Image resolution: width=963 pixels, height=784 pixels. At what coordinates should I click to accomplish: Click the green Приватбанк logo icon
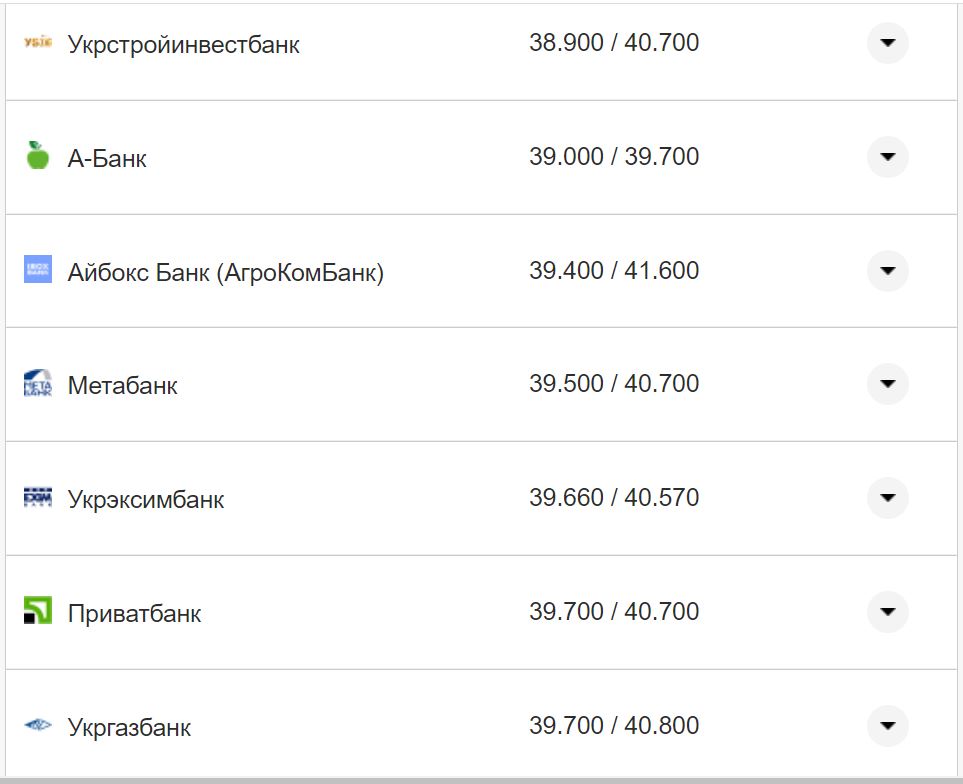point(37,611)
